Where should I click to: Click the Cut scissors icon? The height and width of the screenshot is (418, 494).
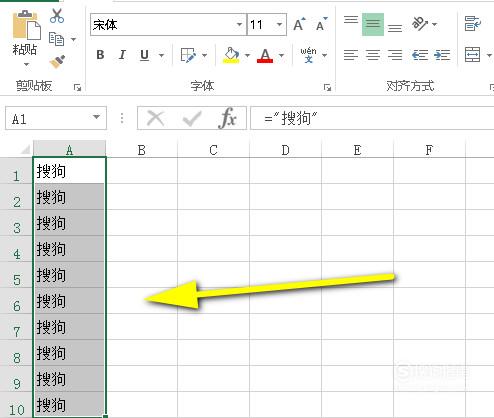[57, 16]
